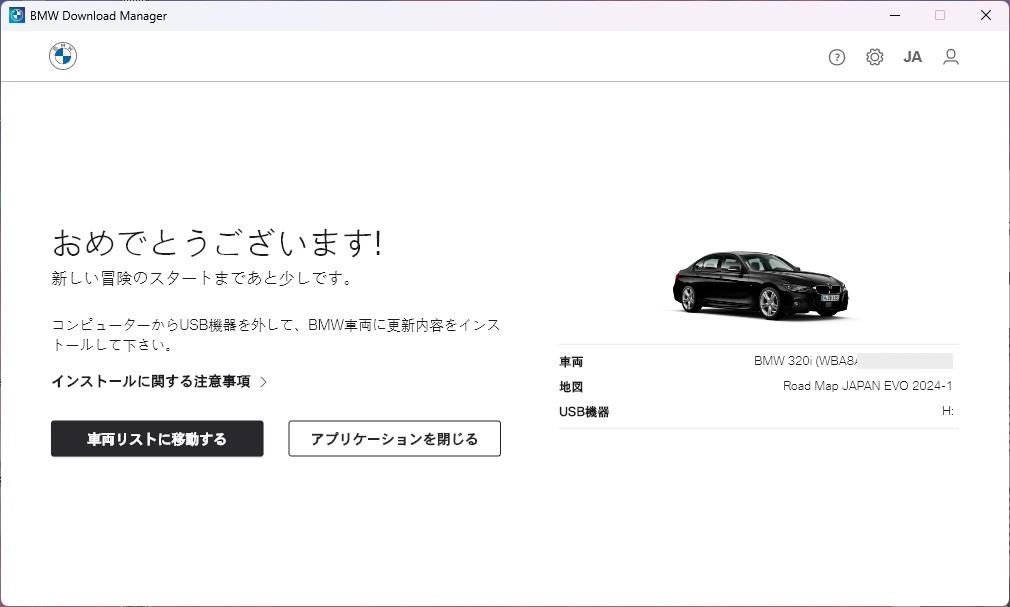Screen dimensions: 1010x607
Task: Click the black BMW 320i car image
Action: pyautogui.click(x=760, y=285)
